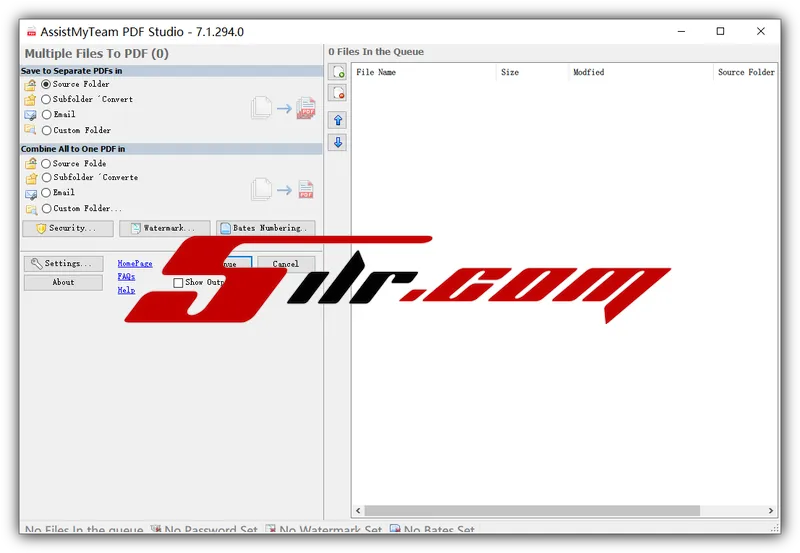Click the '0 Files In the Queue' label

(376, 52)
